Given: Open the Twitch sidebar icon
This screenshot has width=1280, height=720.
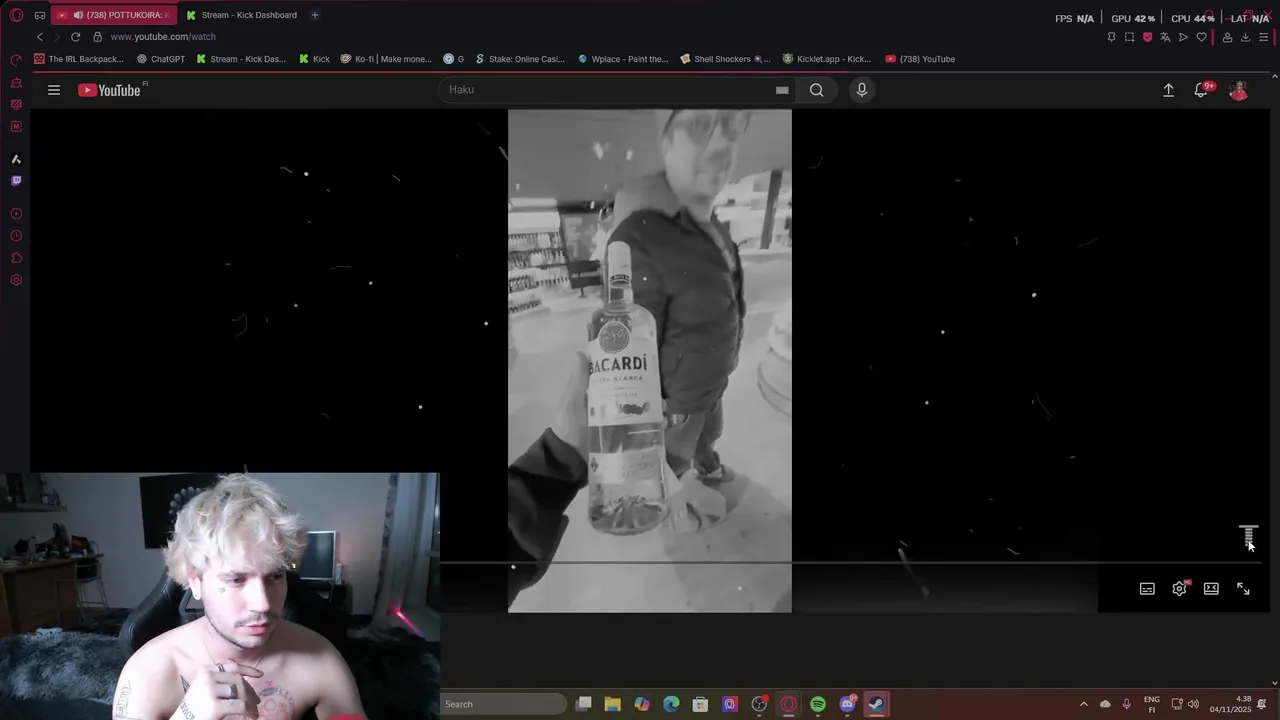Looking at the screenshot, I should 16,181.
